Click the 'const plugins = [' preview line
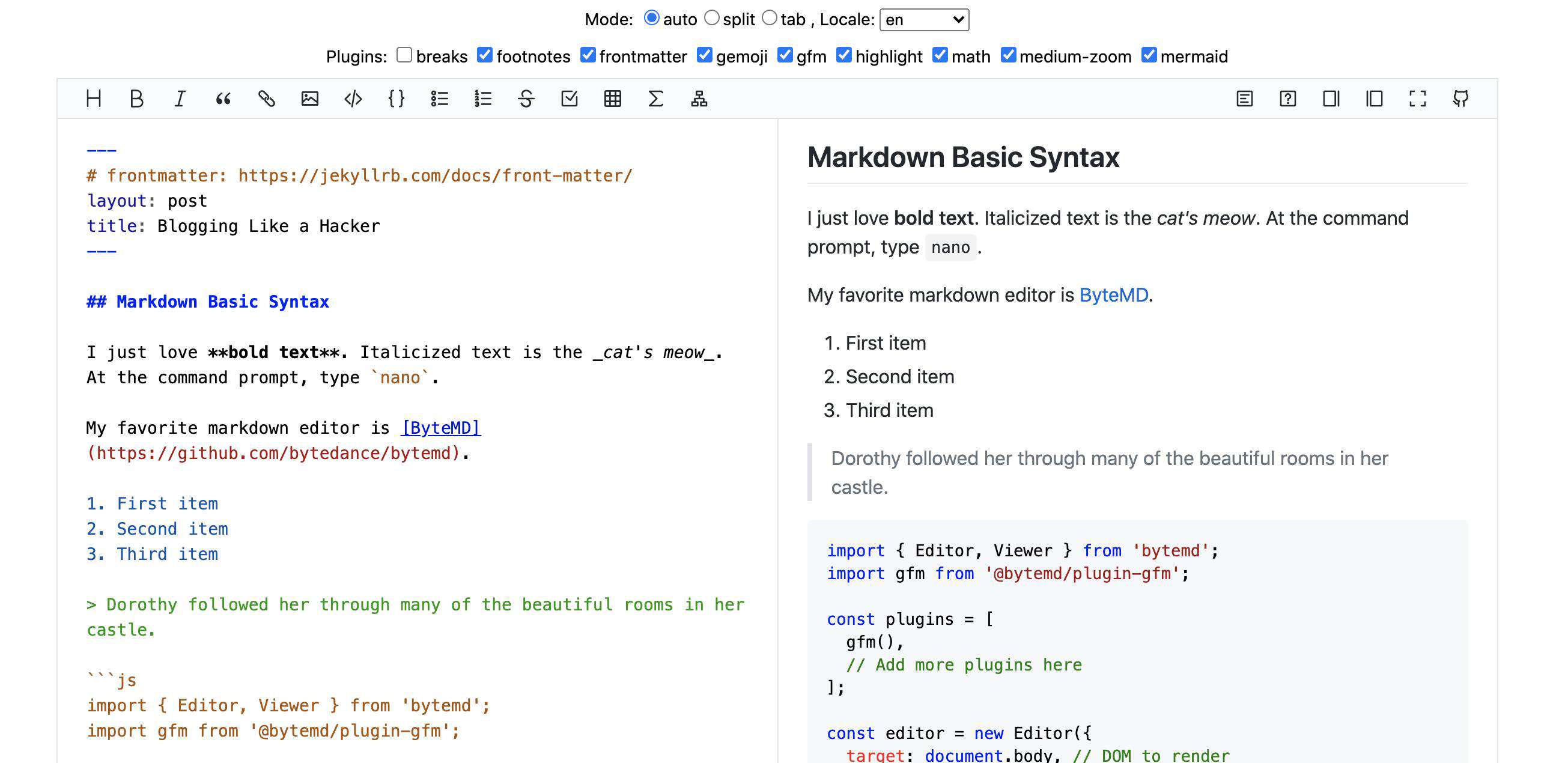The width and height of the screenshot is (1568, 763). click(x=910, y=619)
